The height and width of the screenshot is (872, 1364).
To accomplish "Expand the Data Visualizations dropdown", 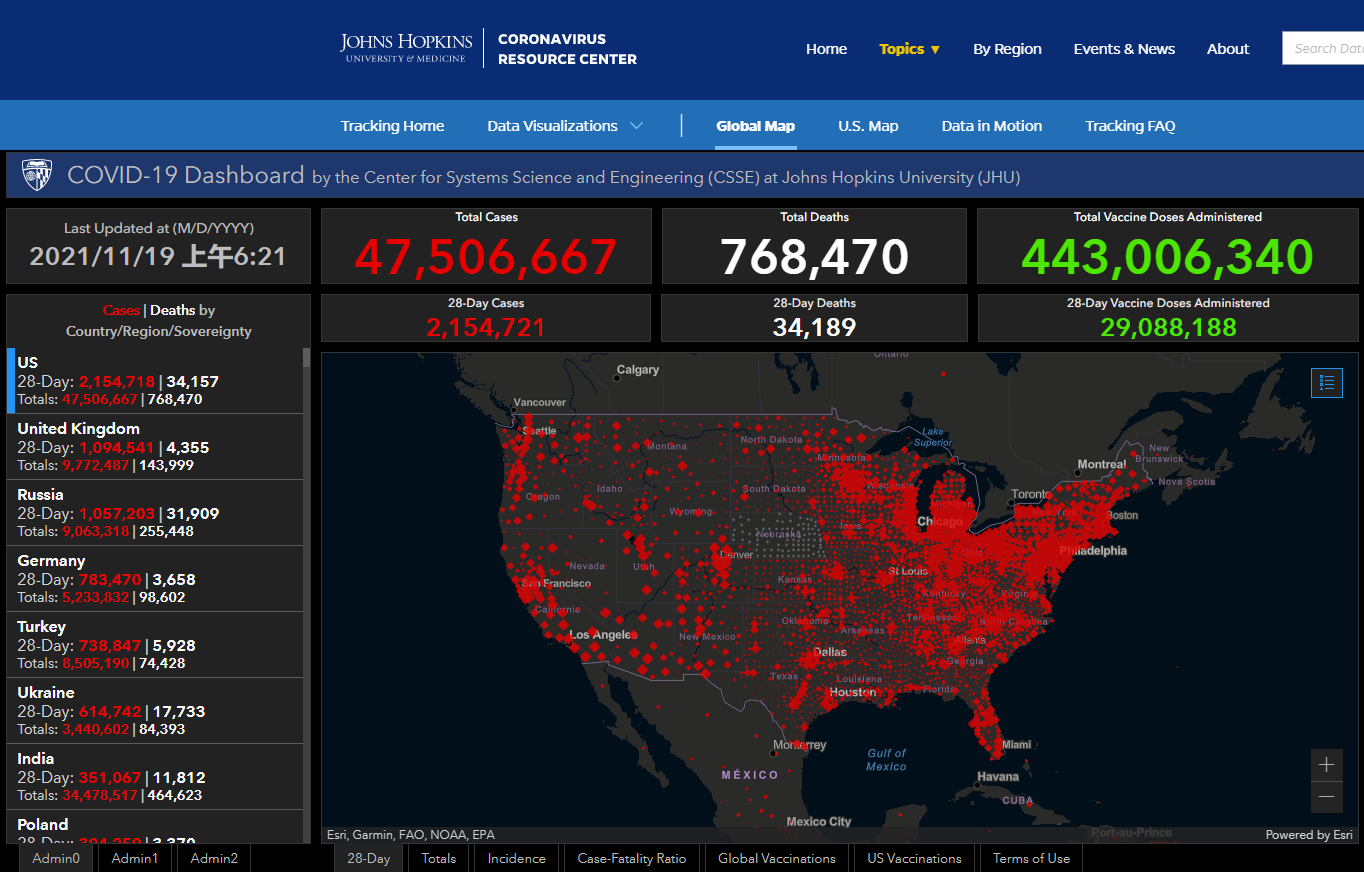I will (565, 126).
